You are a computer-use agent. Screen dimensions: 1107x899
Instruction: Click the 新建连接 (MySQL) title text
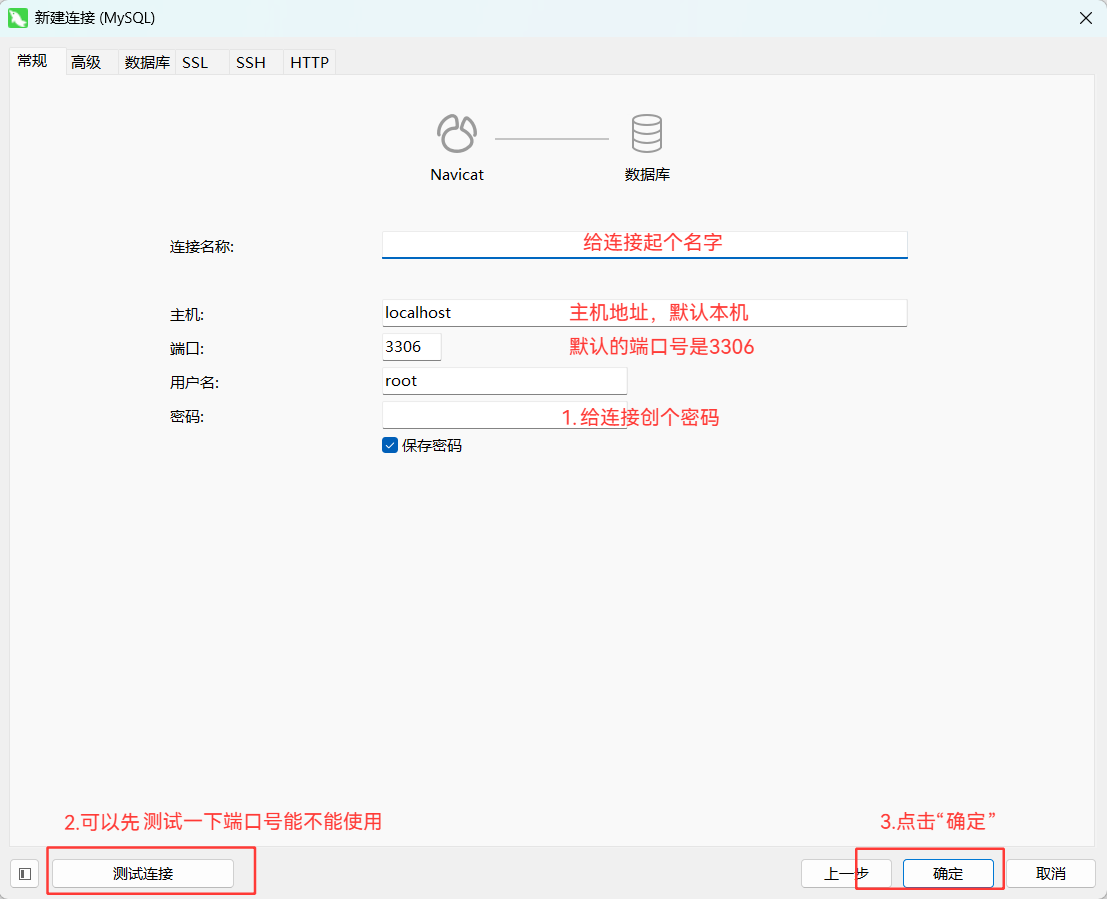[95, 18]
